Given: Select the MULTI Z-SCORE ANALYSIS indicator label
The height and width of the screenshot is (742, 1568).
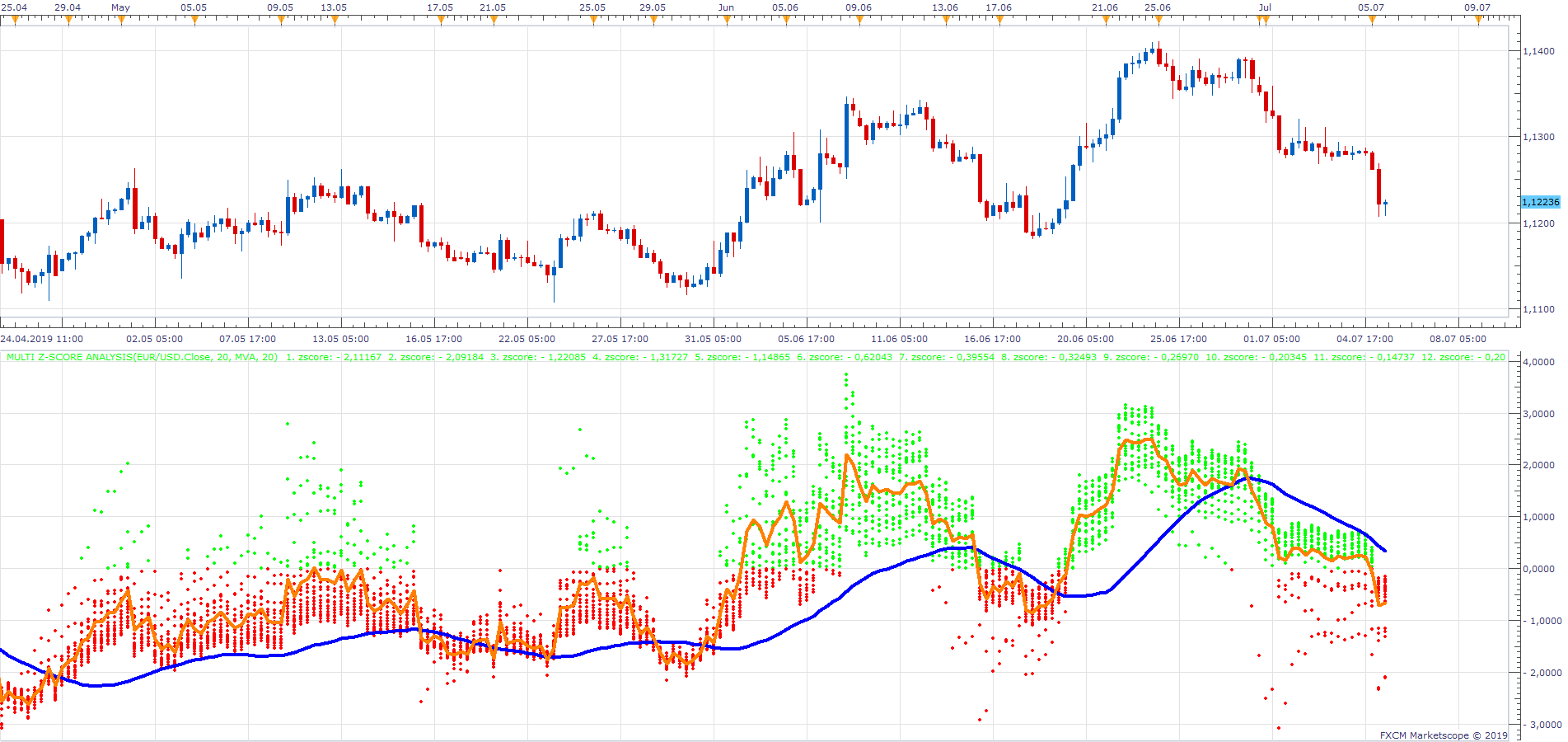Looking at the screenshot, I should tap(142, 357).
